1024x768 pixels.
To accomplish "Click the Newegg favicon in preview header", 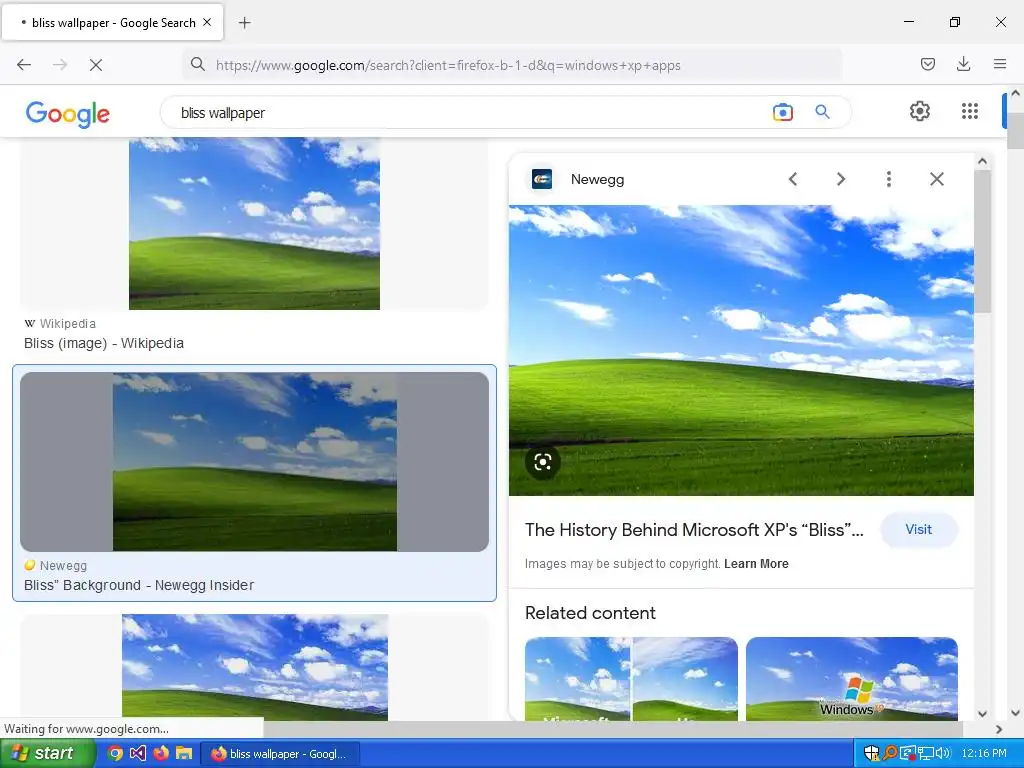I will click(x=542, y=179).
